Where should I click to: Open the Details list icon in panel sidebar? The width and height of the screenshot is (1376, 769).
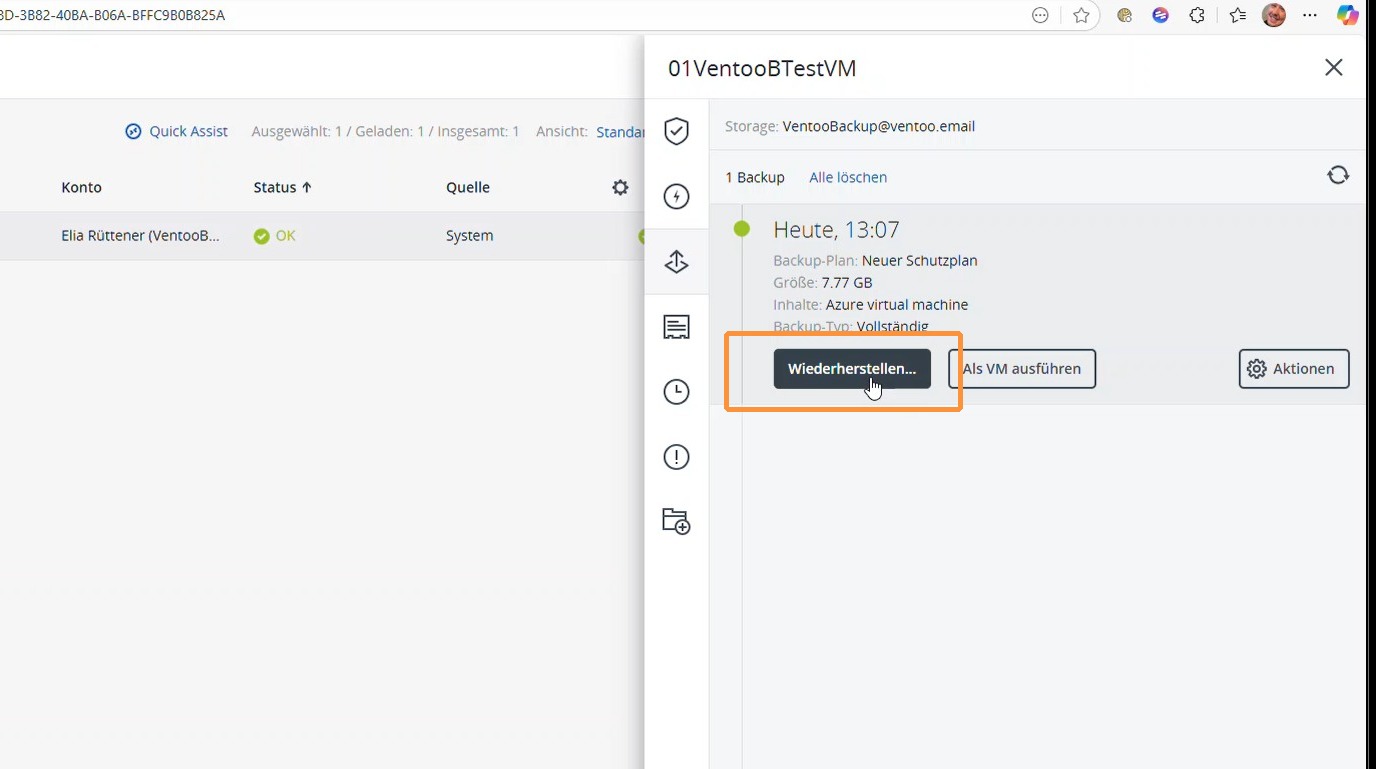677,327
